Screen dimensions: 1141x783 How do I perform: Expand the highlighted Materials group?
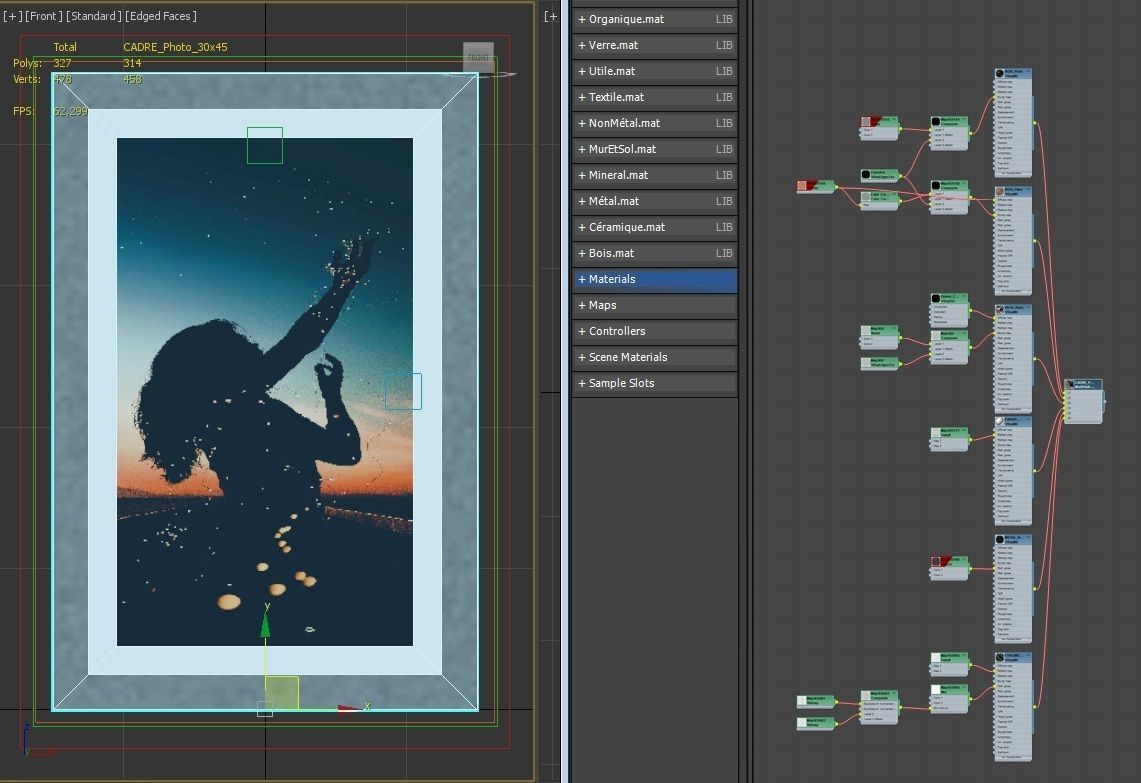click(654, 279)
